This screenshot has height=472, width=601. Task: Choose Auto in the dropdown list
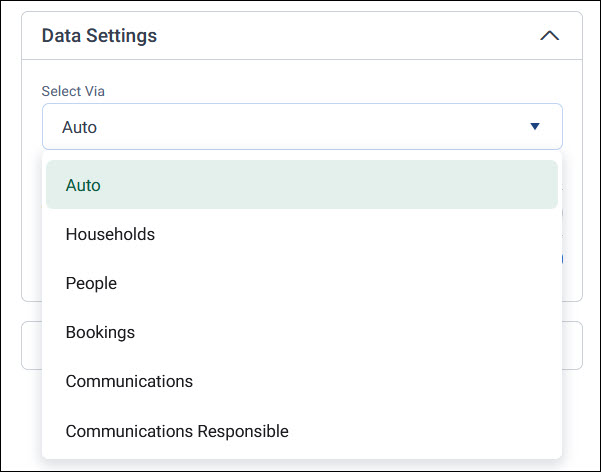pyautogui.click(x=302, y=185)
